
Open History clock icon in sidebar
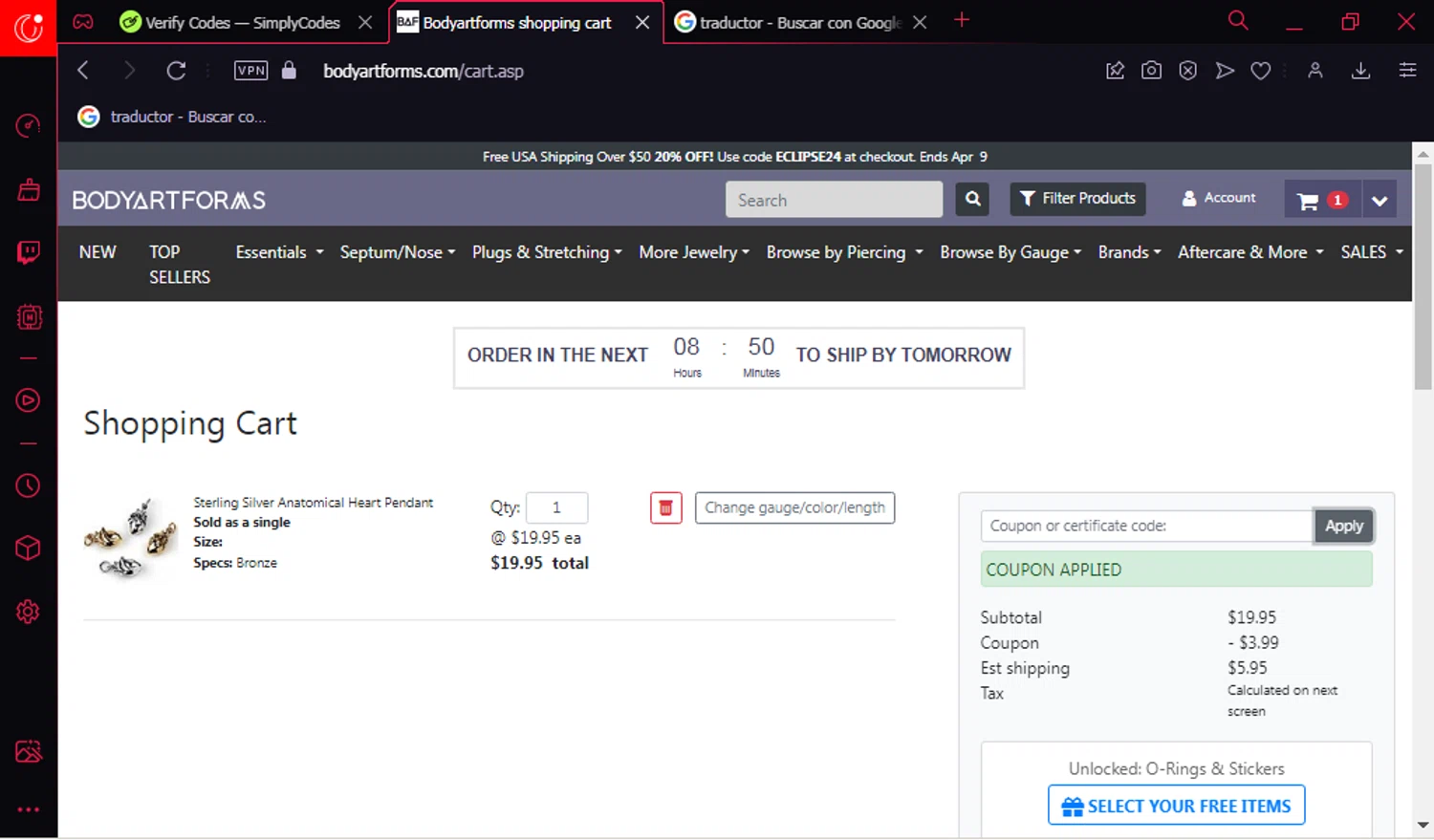29,485
